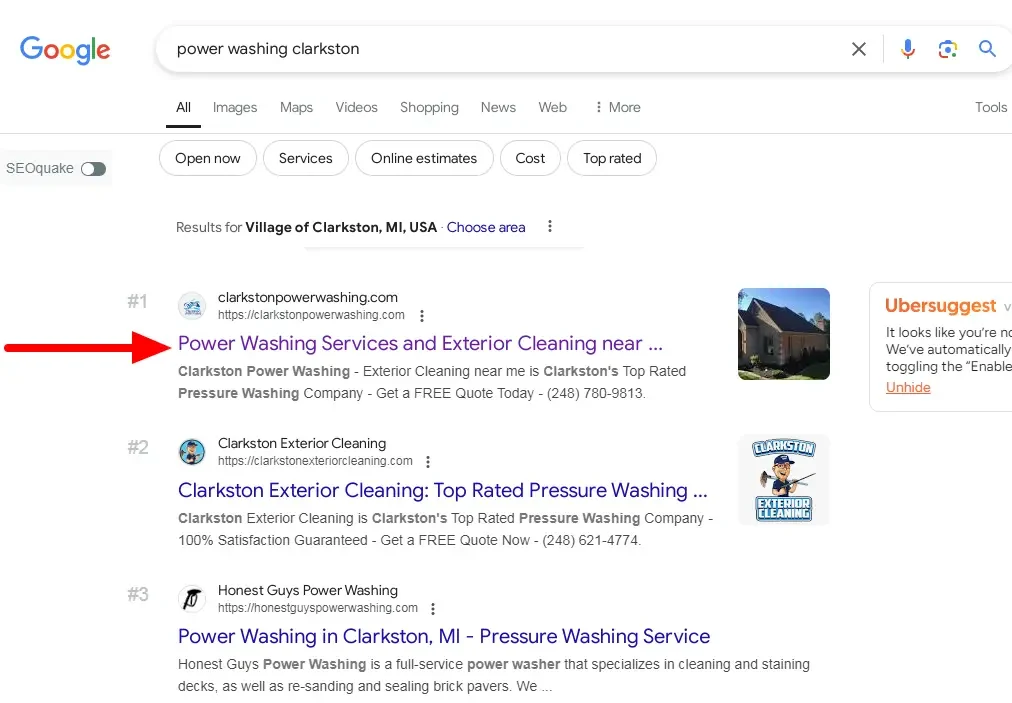Click the Choose area link

click(486, 228)
